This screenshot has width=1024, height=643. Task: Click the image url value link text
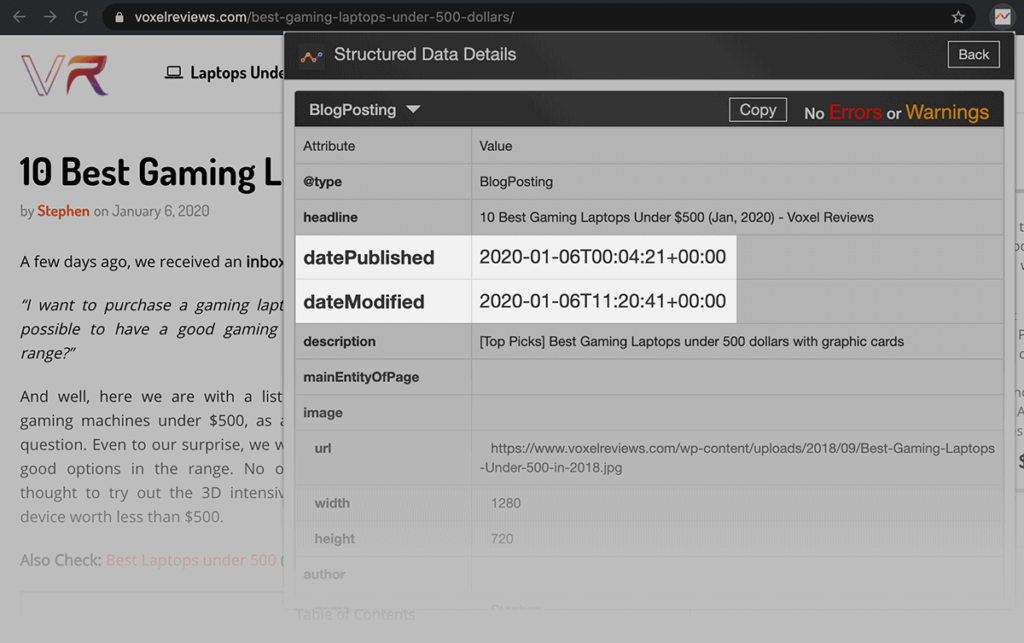[737, 458]
